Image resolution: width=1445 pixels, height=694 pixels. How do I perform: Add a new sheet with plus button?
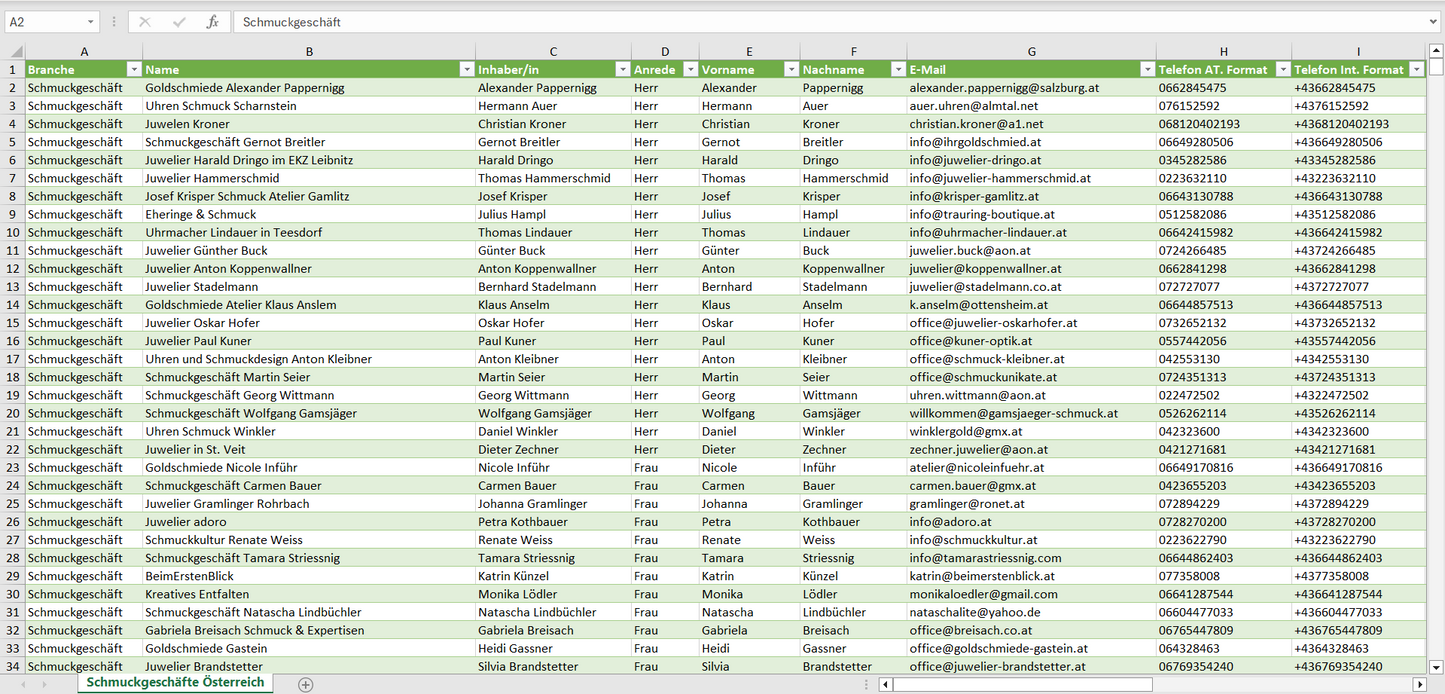pos(306,685)
